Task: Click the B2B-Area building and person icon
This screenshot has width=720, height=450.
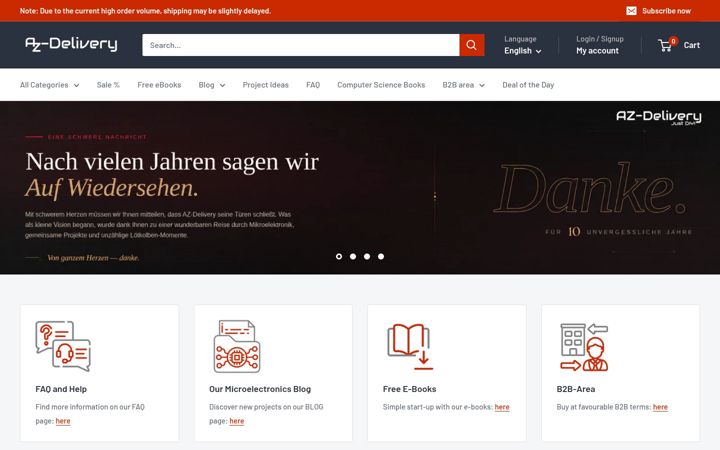Action: click(x=584, y=347)
